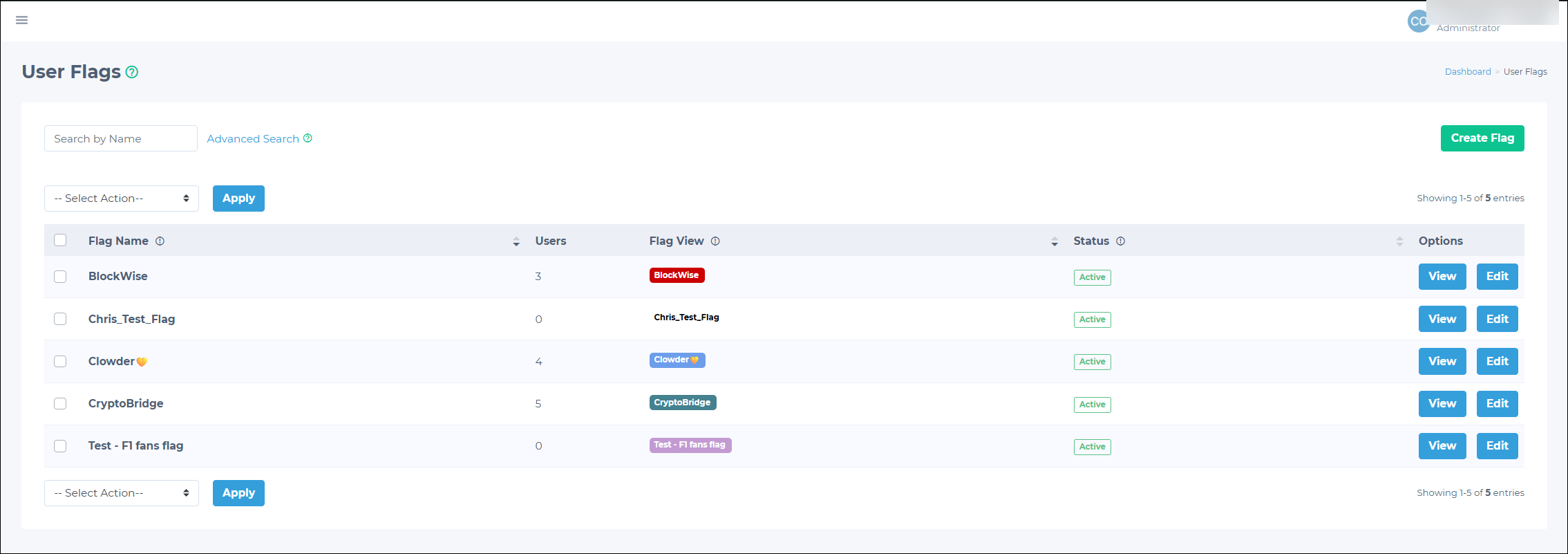
Task: Edit the Clowder flag
Action: click(1498, 361)
